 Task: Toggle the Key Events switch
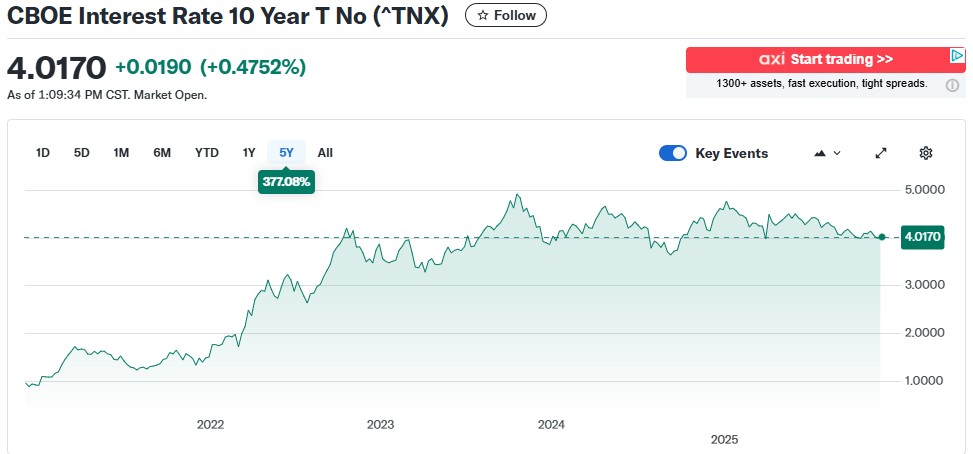click(x=673, y=153)
